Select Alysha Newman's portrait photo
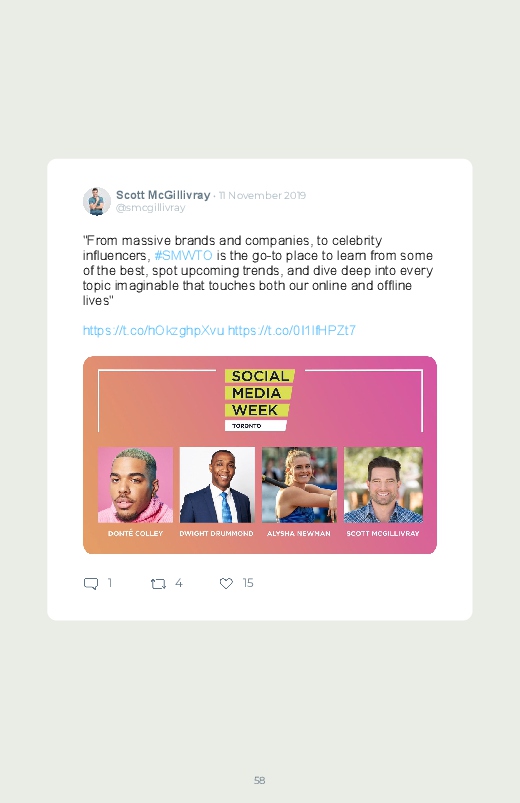The height and width of the screenshot is (803, 520). click(x=300, y=484)
